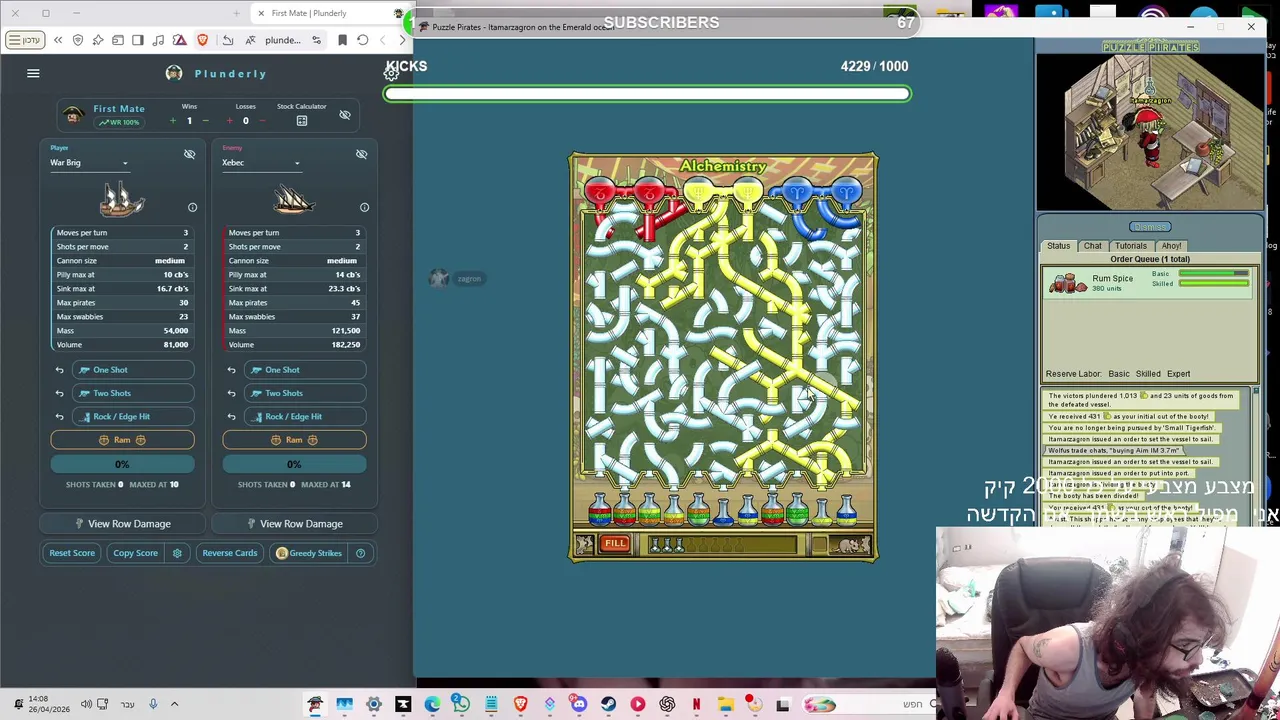Open the browser site settings icon
This screenshot has height=720, width=1280.
click(316, 40)
